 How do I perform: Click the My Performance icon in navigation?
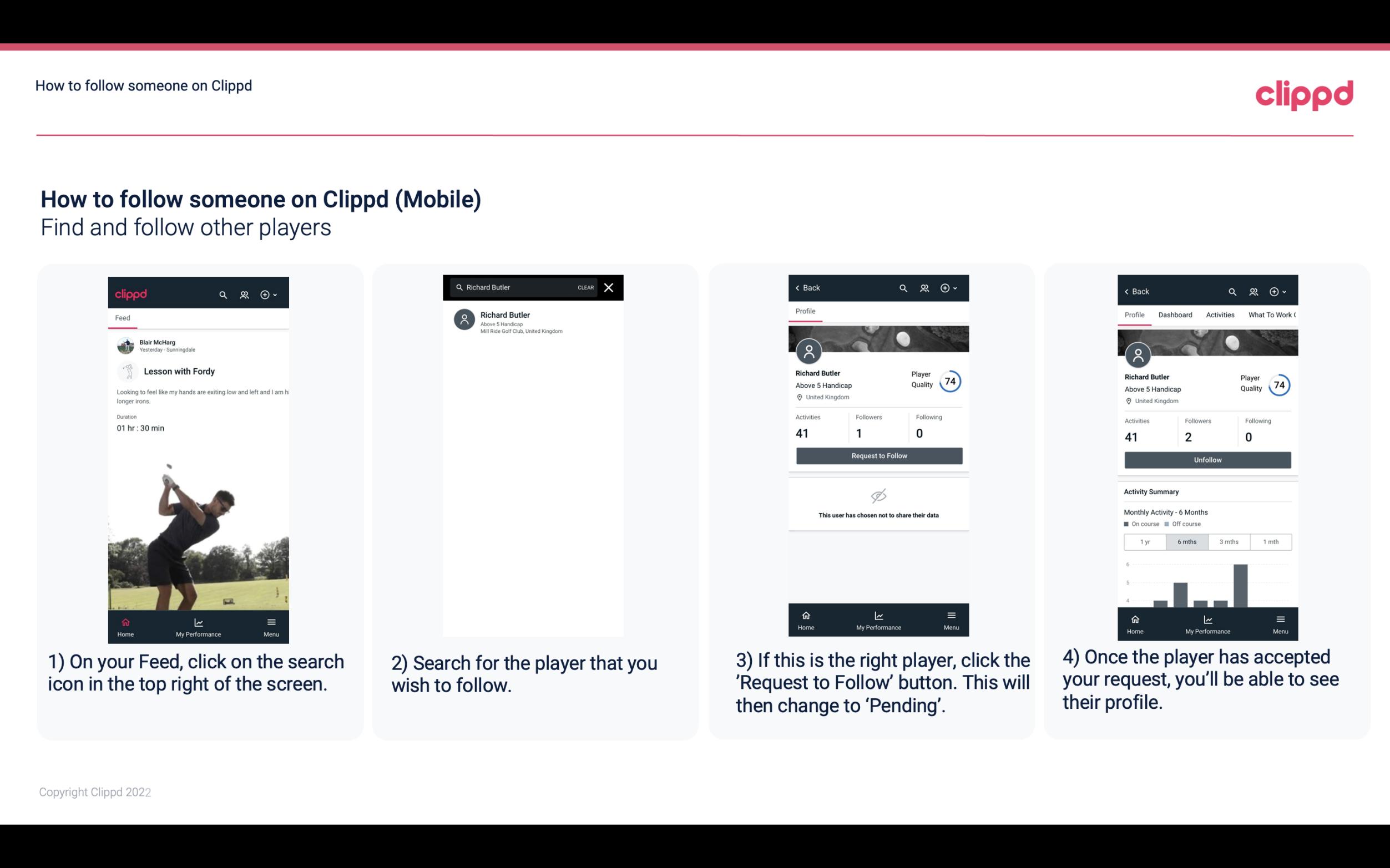[x=198, y=620]
